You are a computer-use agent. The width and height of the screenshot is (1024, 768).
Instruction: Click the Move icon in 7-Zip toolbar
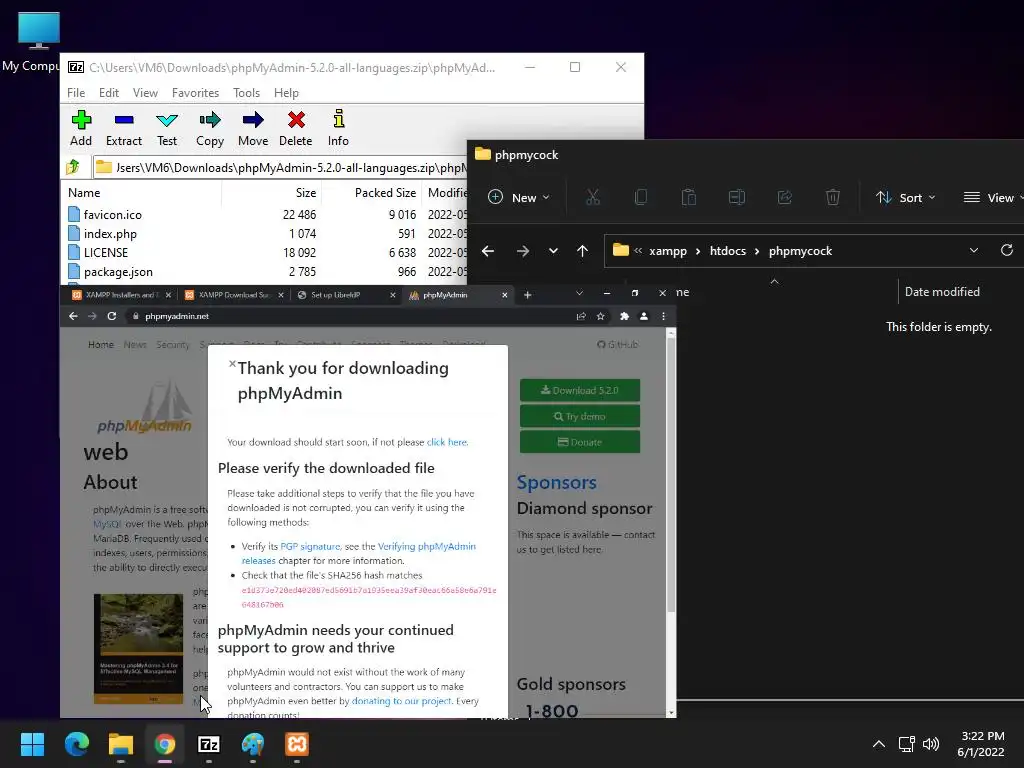coord(253,128)
